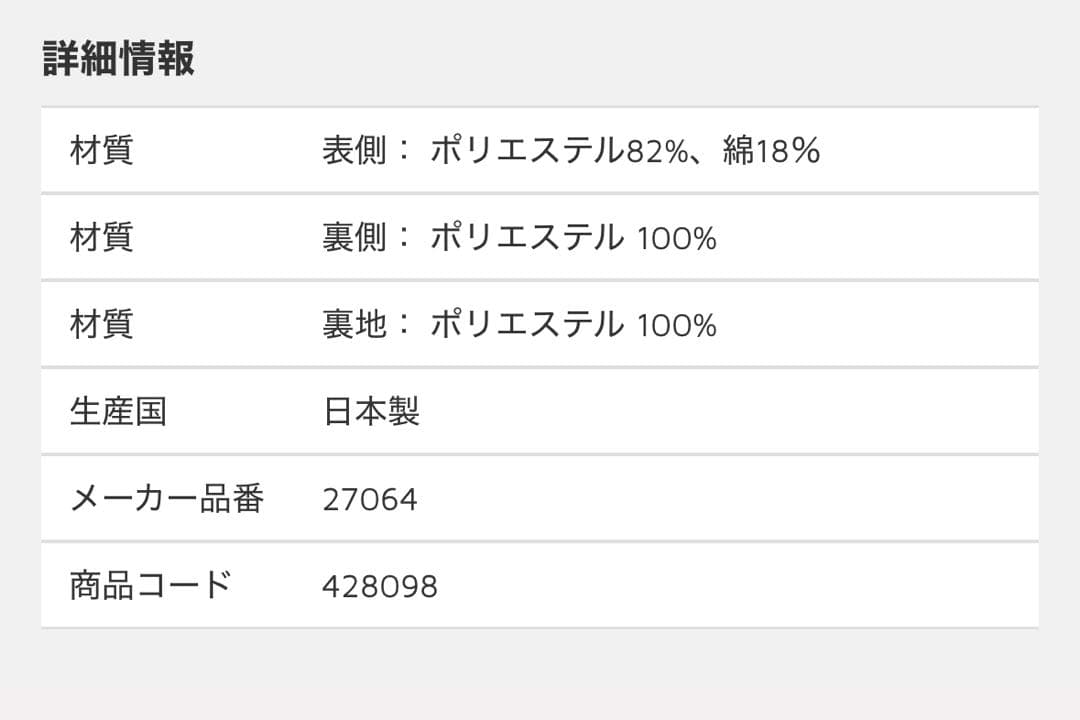Click the 商品コード label
Screen dimensions: 1080x720
point(150,585)
